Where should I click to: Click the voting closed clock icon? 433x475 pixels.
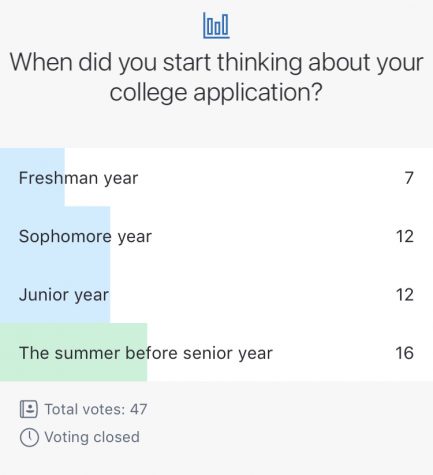[x=29, y=437]
